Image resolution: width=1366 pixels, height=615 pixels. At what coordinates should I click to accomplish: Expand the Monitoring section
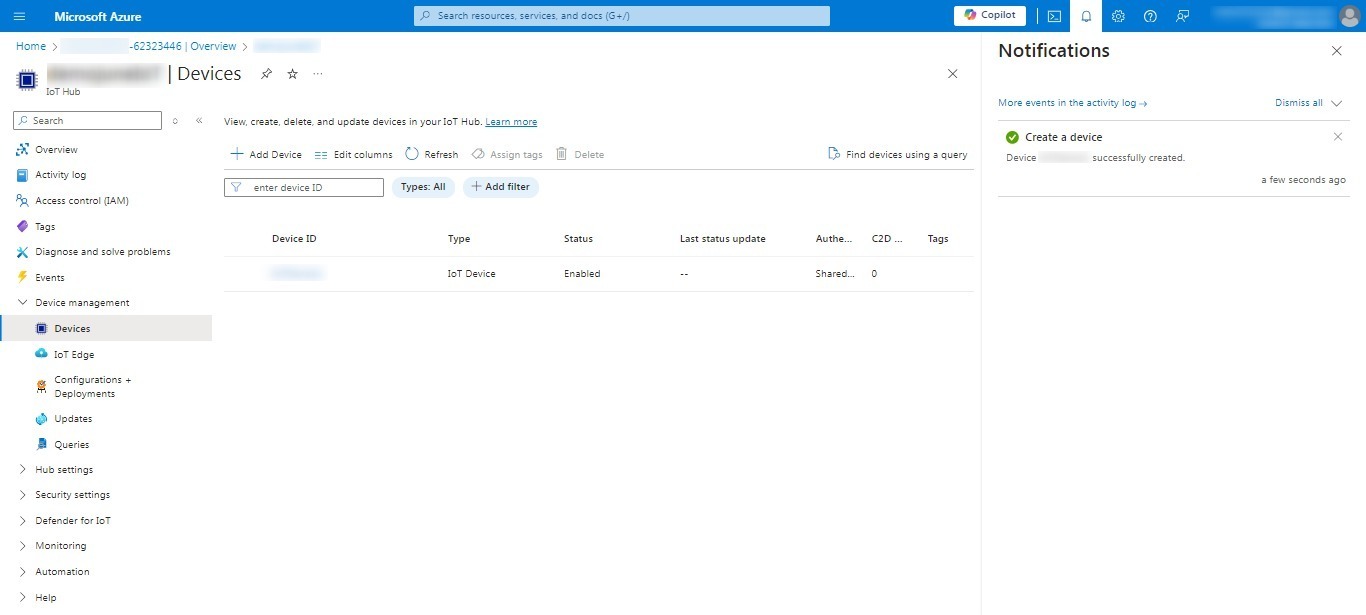tap(60, 546)
